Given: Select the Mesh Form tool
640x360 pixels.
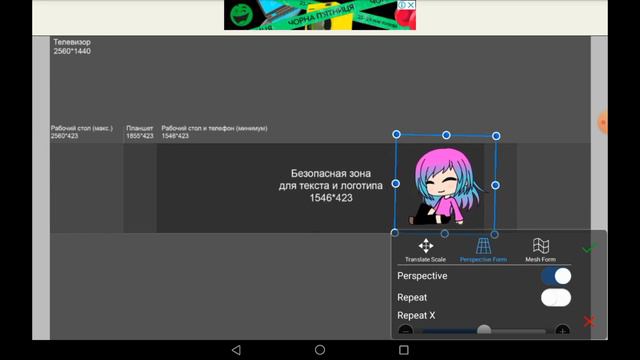Looking at the screenshot, I should click(x=540, y=250).
